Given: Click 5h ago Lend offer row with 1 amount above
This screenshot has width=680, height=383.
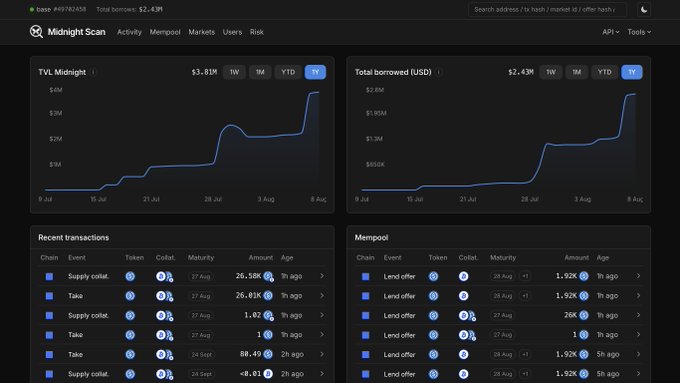Looking at the screenshot, I should click(x=499, y=354).
